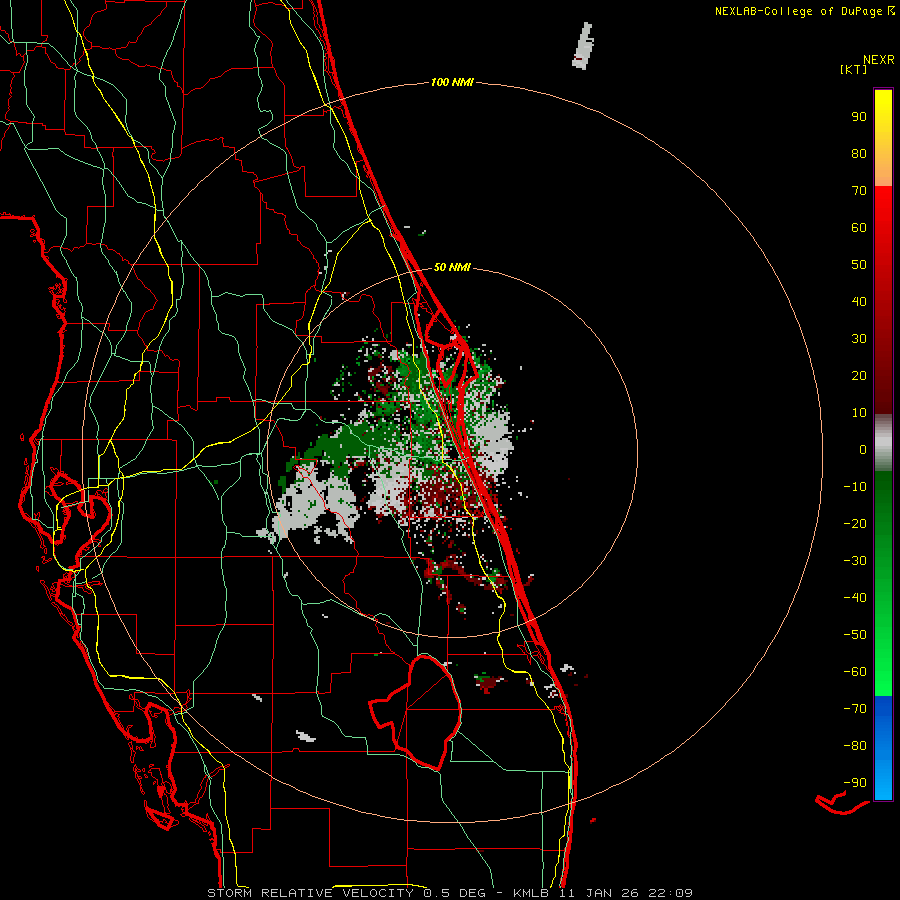Screen dimensions: 900x900
Task: Click the -80 value on the velocity scale
Action: pos(855,746)
